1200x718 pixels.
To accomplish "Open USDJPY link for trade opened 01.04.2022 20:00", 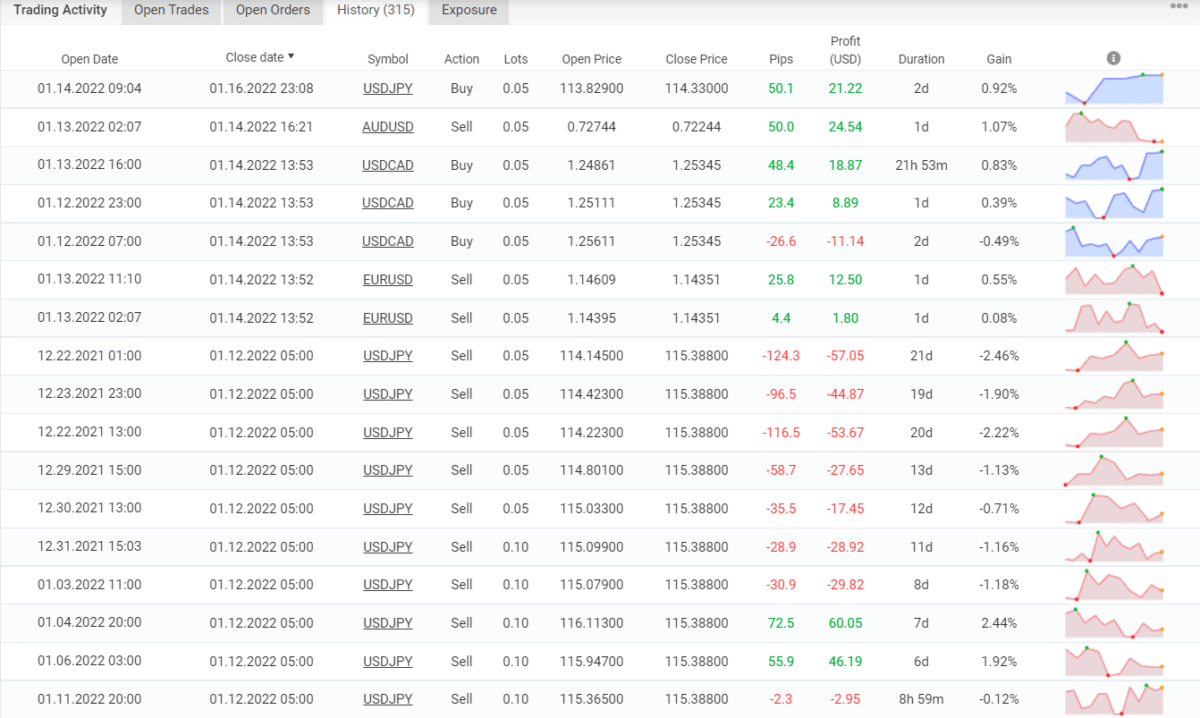I will [388, 623].
